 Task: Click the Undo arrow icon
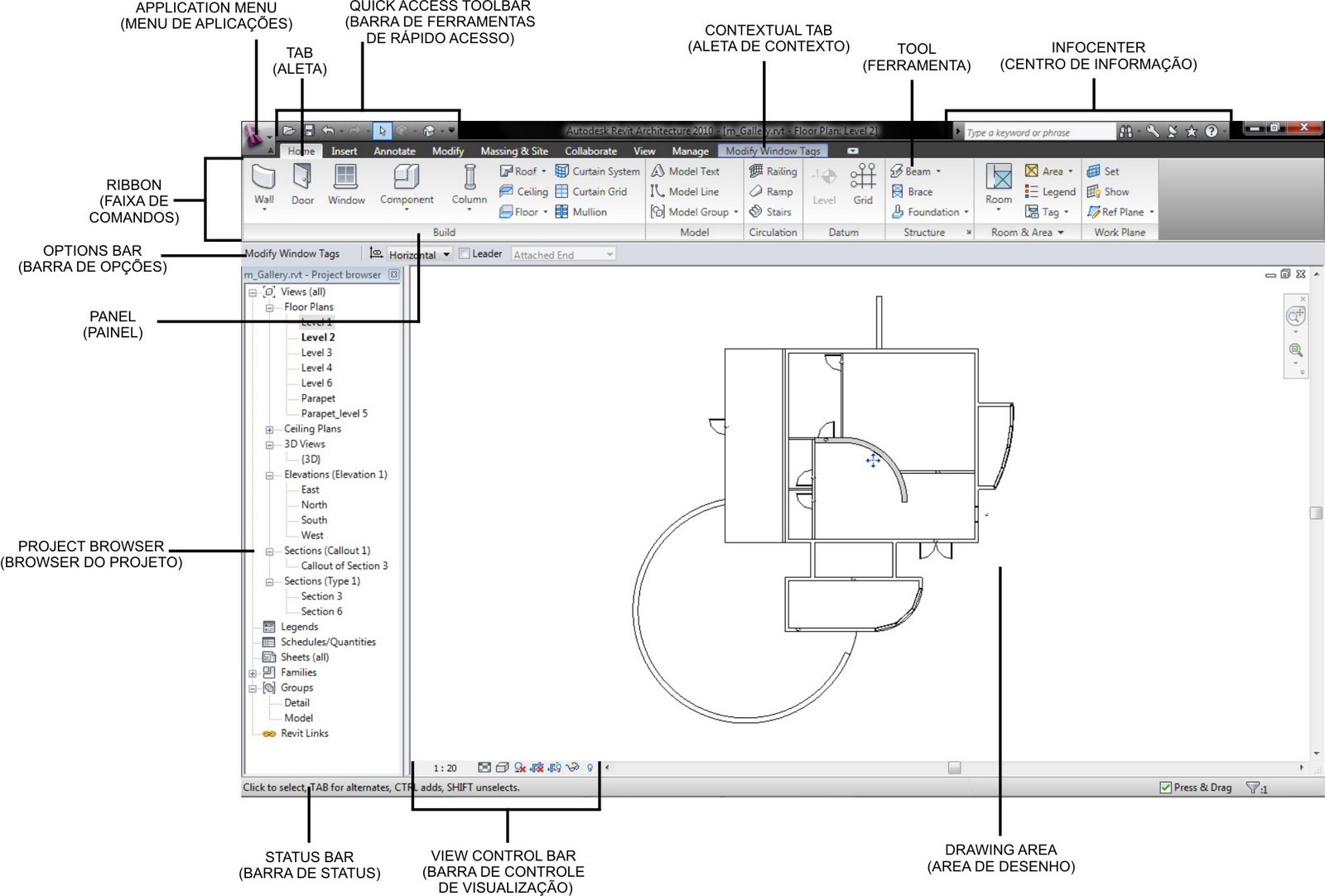point(328,131)
